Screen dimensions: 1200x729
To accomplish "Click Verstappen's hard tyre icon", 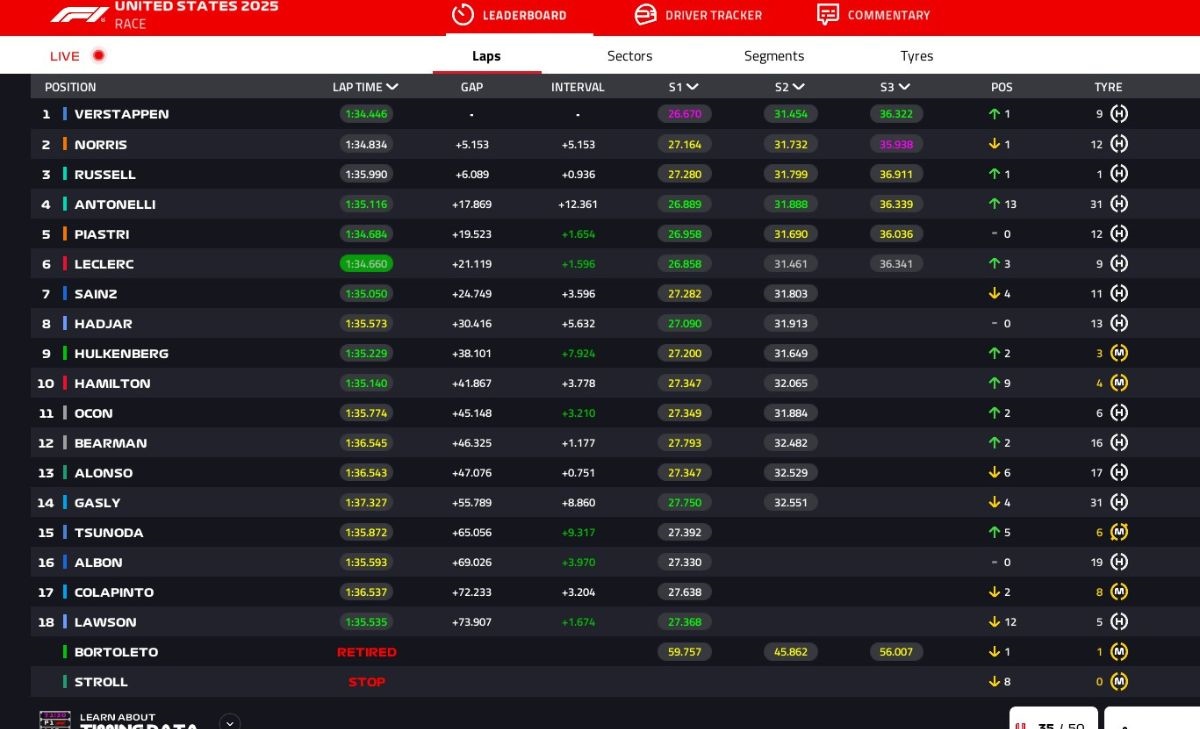I will click(1119, 114).
